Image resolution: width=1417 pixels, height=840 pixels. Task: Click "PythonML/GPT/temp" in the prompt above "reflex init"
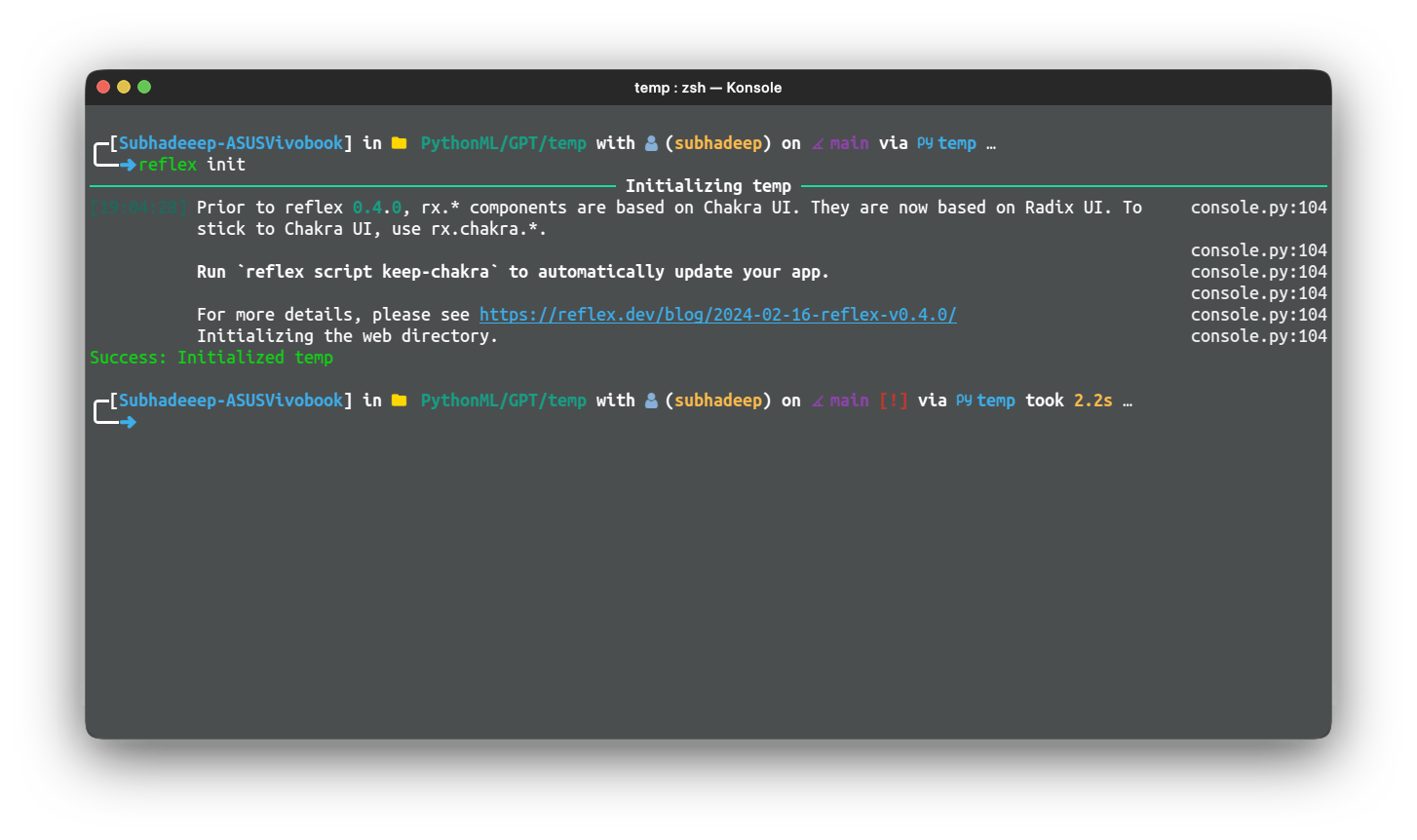pos(504,143)
